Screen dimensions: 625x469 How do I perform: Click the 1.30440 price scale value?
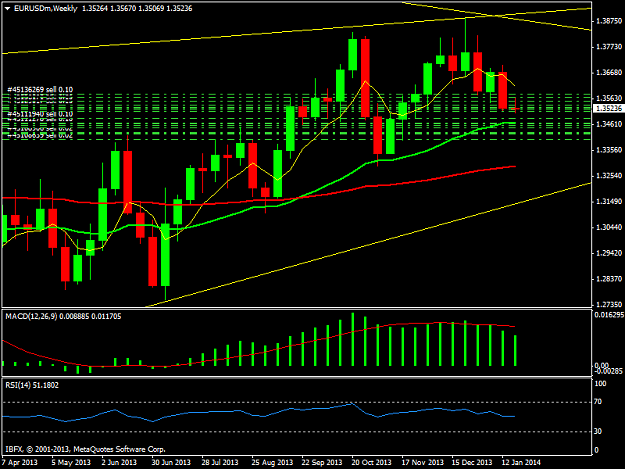tap(609, 227)
